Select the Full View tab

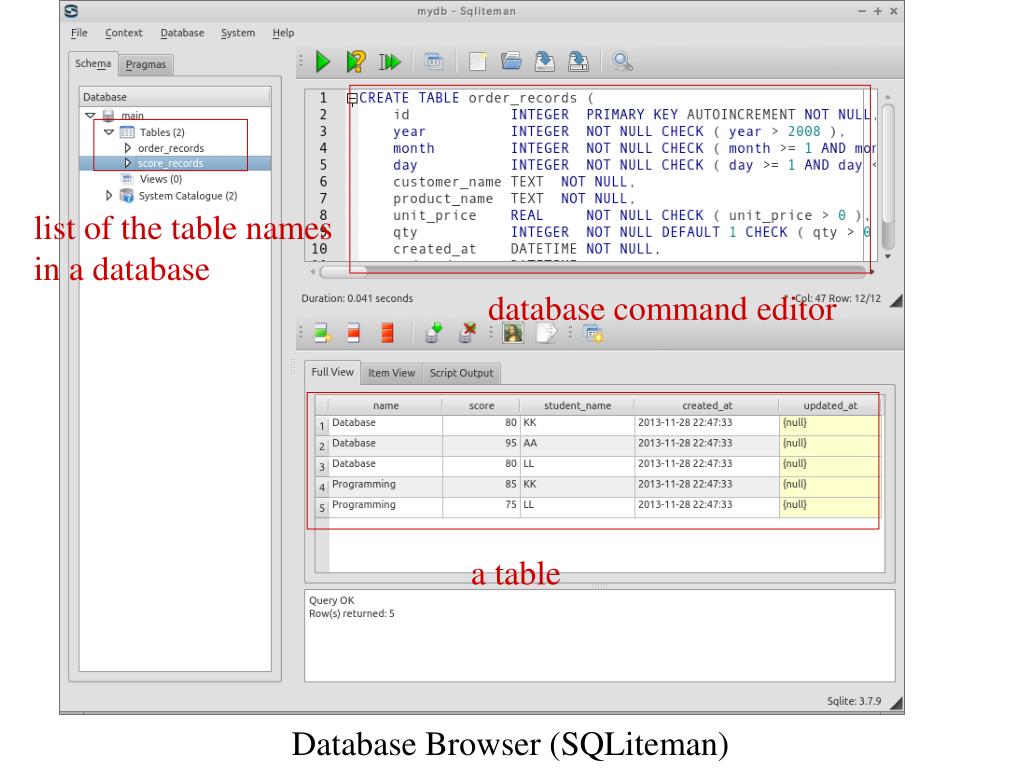click(332, 372)
